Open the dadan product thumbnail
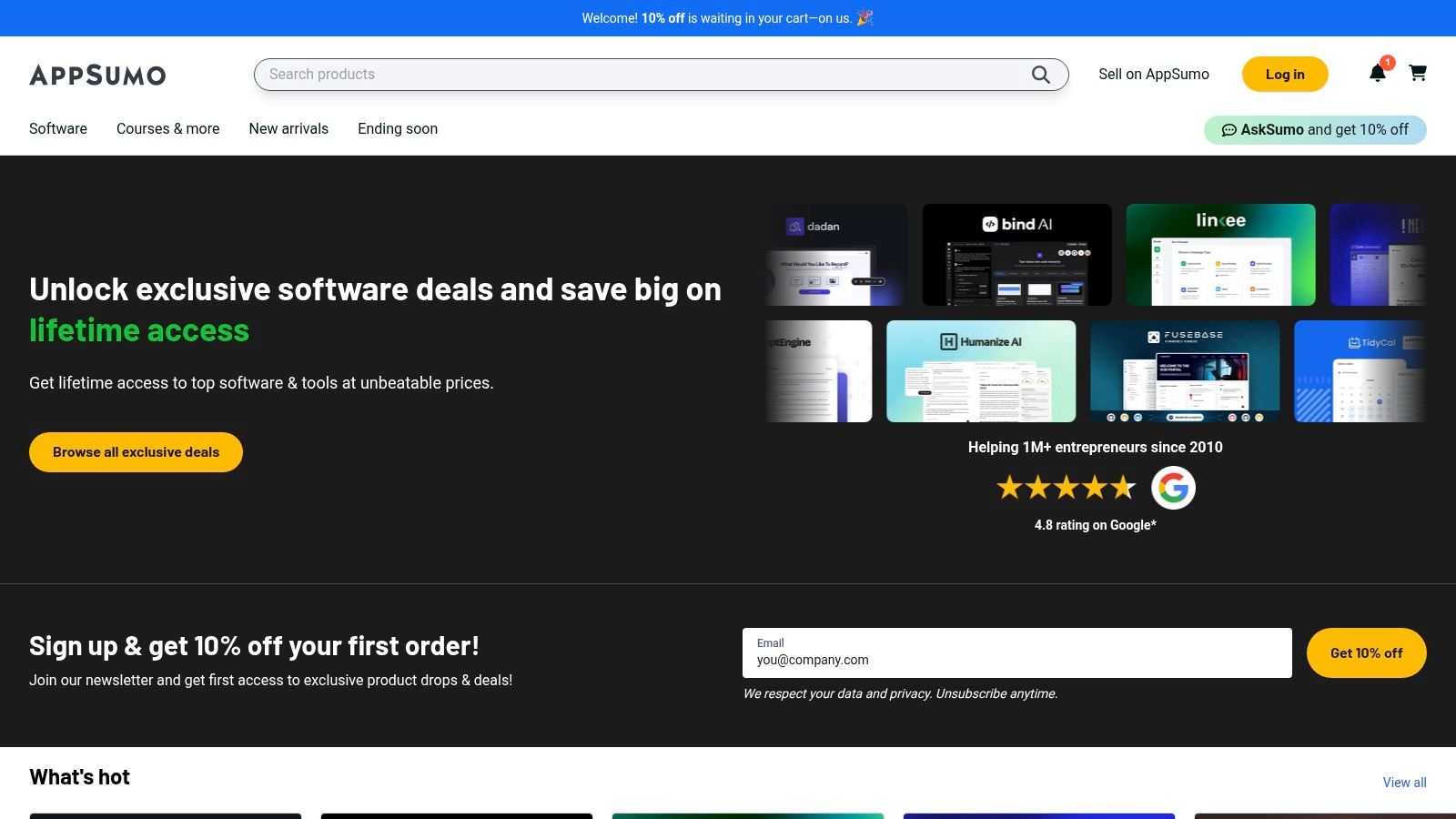1456x819 pixels. point(837,255)
